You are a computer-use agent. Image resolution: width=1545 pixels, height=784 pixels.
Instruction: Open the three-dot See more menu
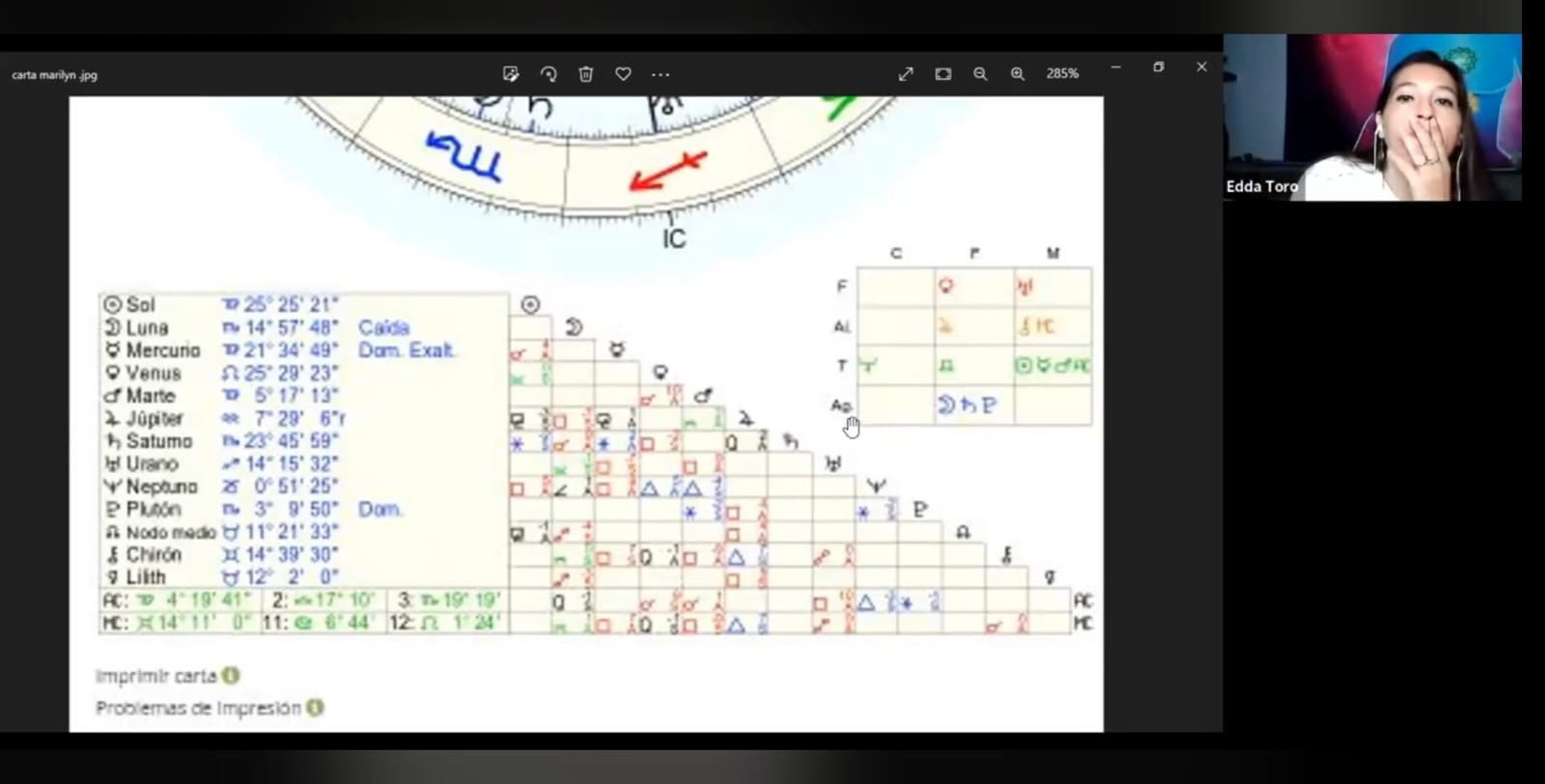[660, 74]
